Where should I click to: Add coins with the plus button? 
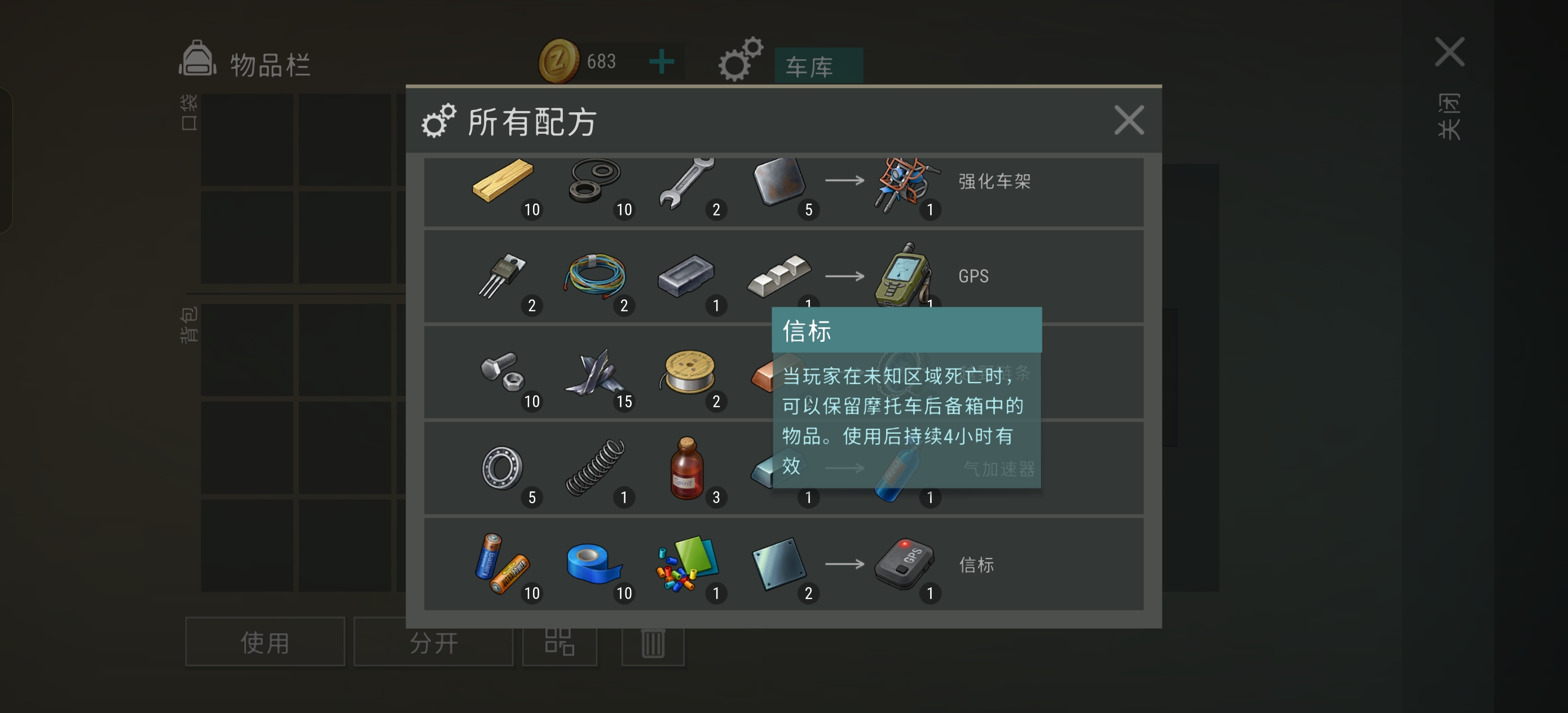[x=662, y=61]
